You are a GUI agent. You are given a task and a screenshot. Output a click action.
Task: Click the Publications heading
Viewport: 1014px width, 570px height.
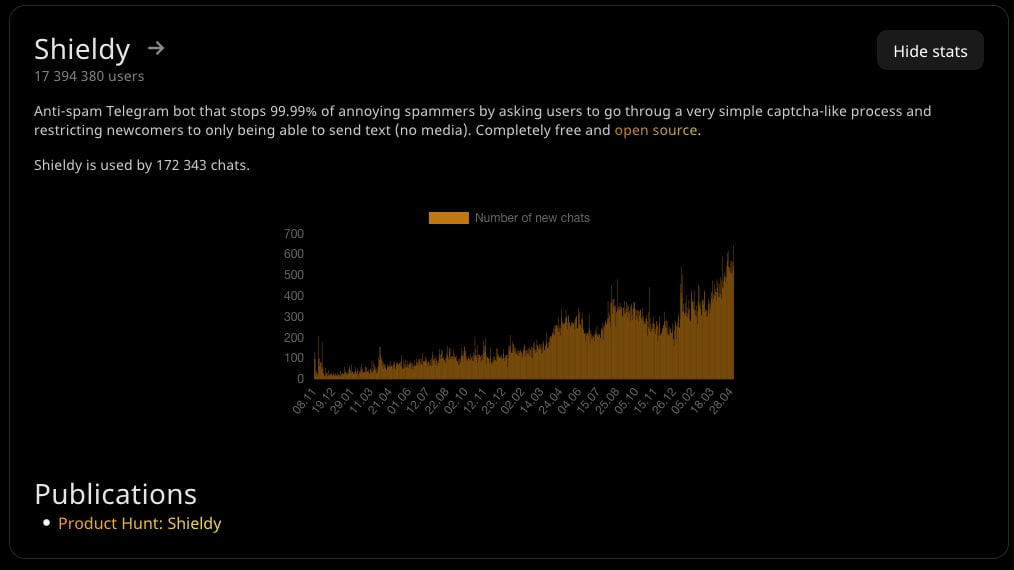pyautogui.click(x=115, y=494)
